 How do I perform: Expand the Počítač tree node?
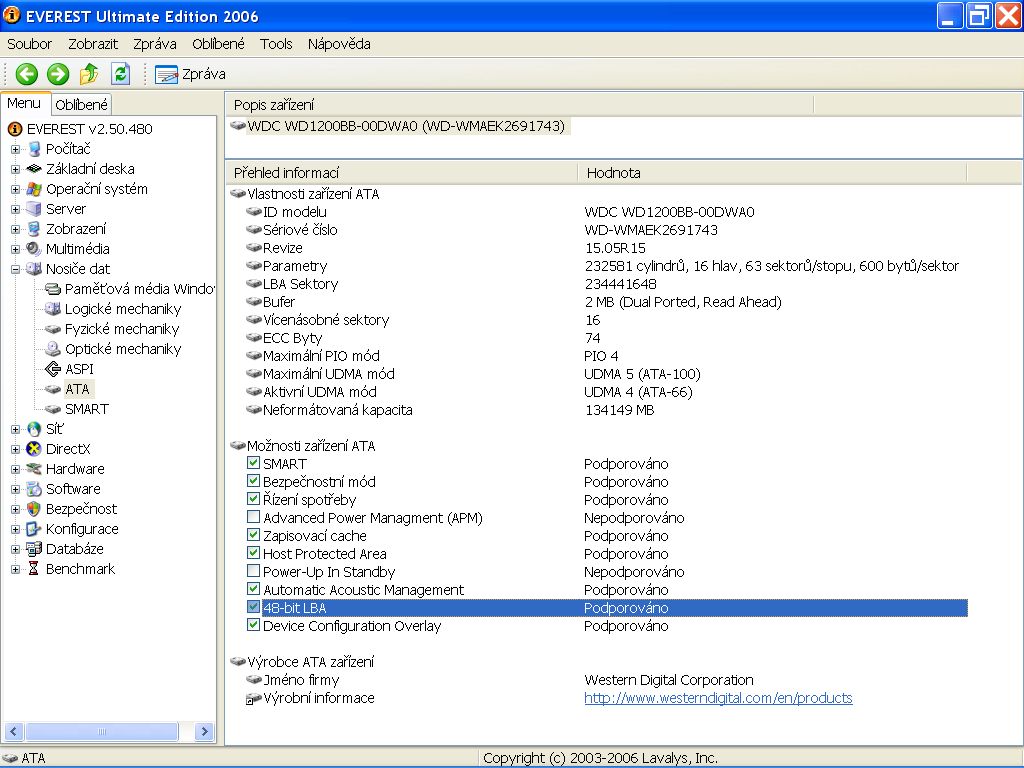pyautogui.click(x=16, y=149)
